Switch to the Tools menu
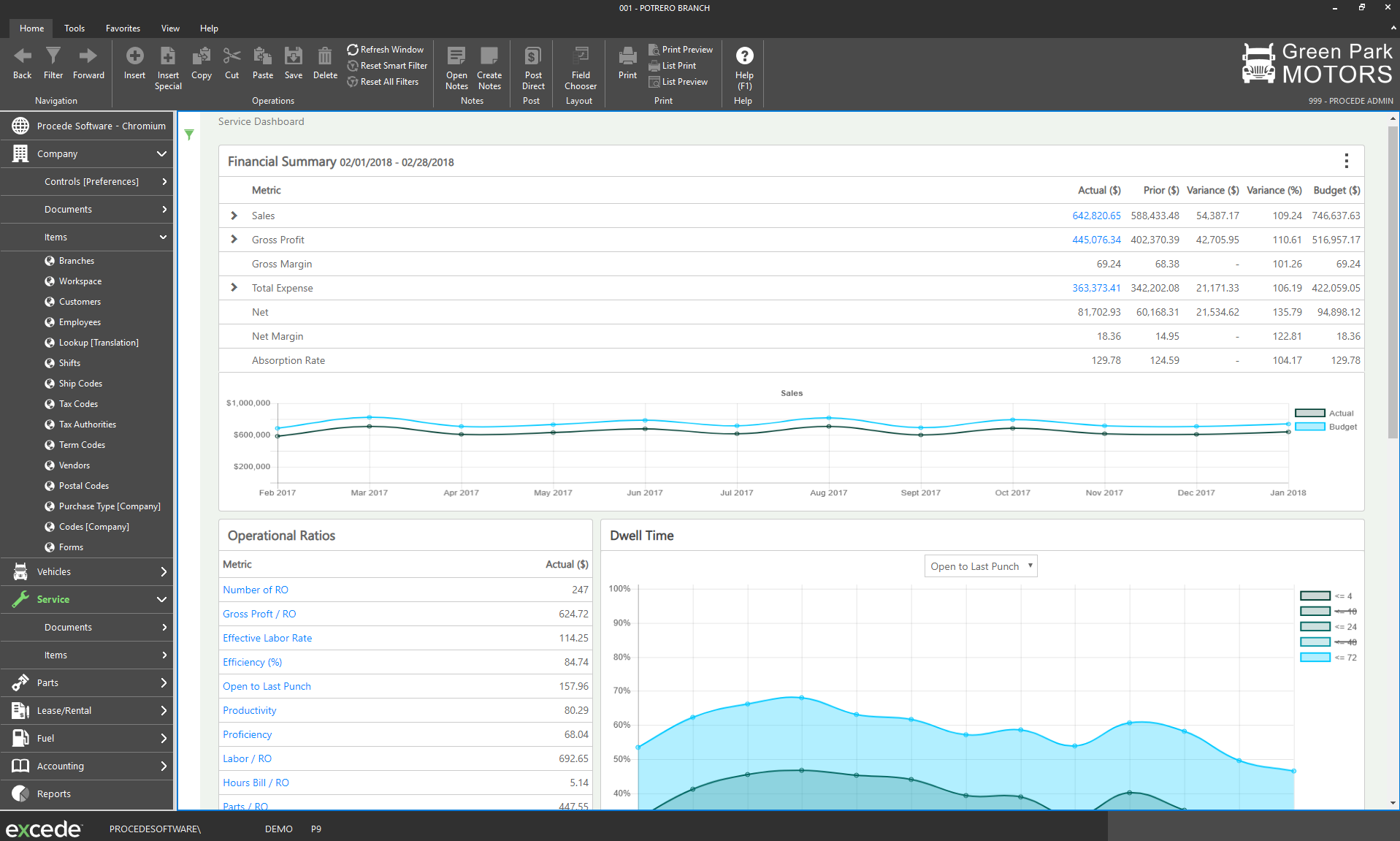The height and width of the screenshot is (841, 1400). pos(74,28)
